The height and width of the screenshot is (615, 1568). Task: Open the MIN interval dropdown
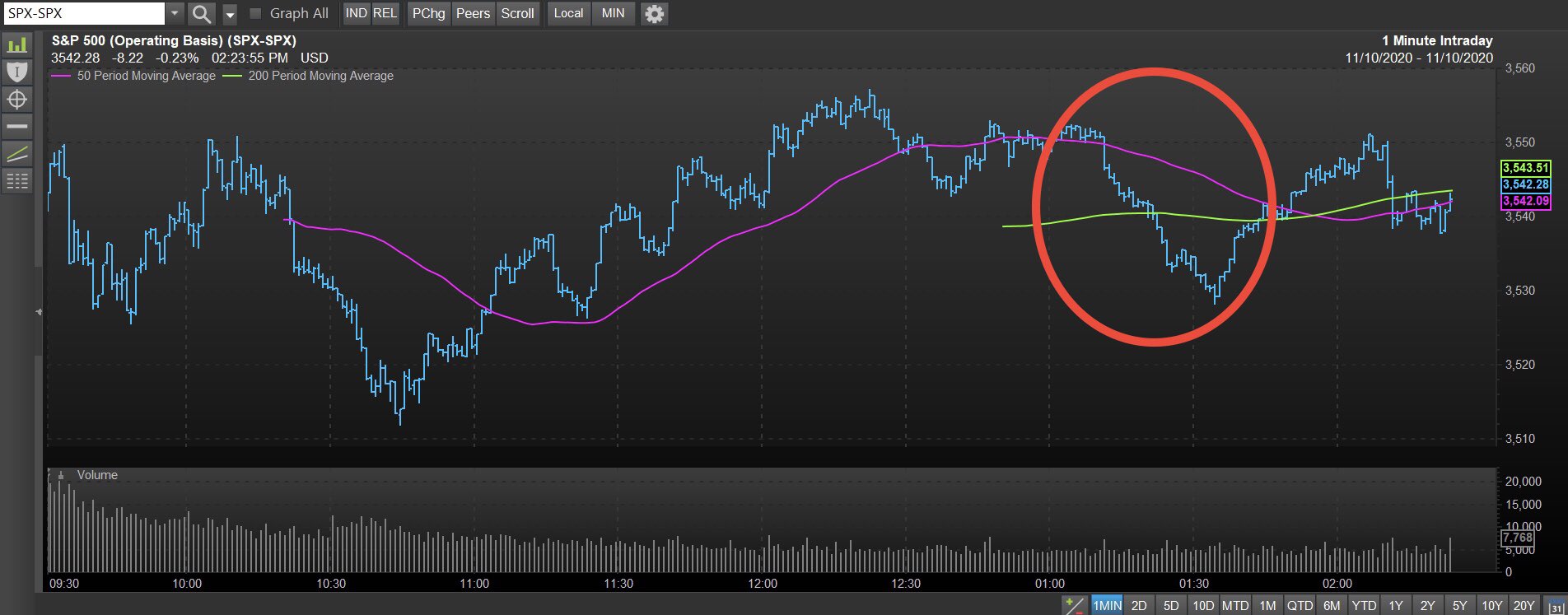click(613, 13)
